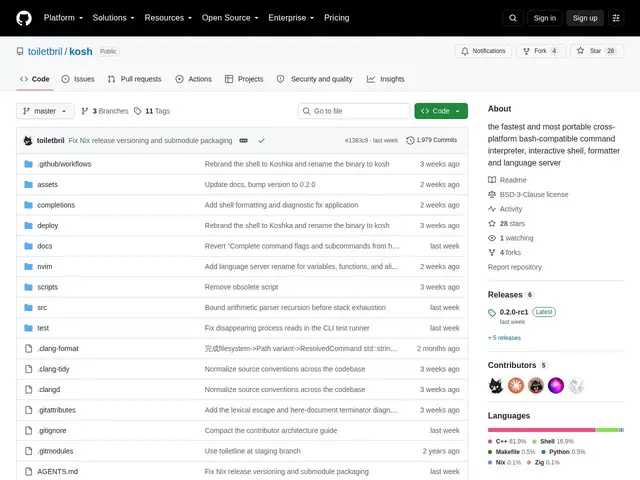Click the folder icon for assets
This screenshot has height=480, width=640.
pyautogui.click(x=28, y=184)
